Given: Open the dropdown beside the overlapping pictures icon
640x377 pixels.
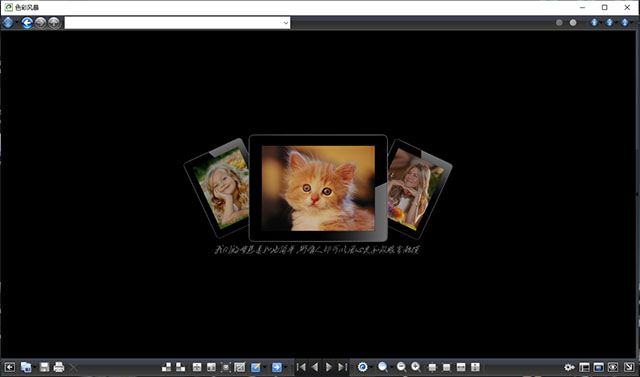Looking at the screenshot, I should coord(34,368).
